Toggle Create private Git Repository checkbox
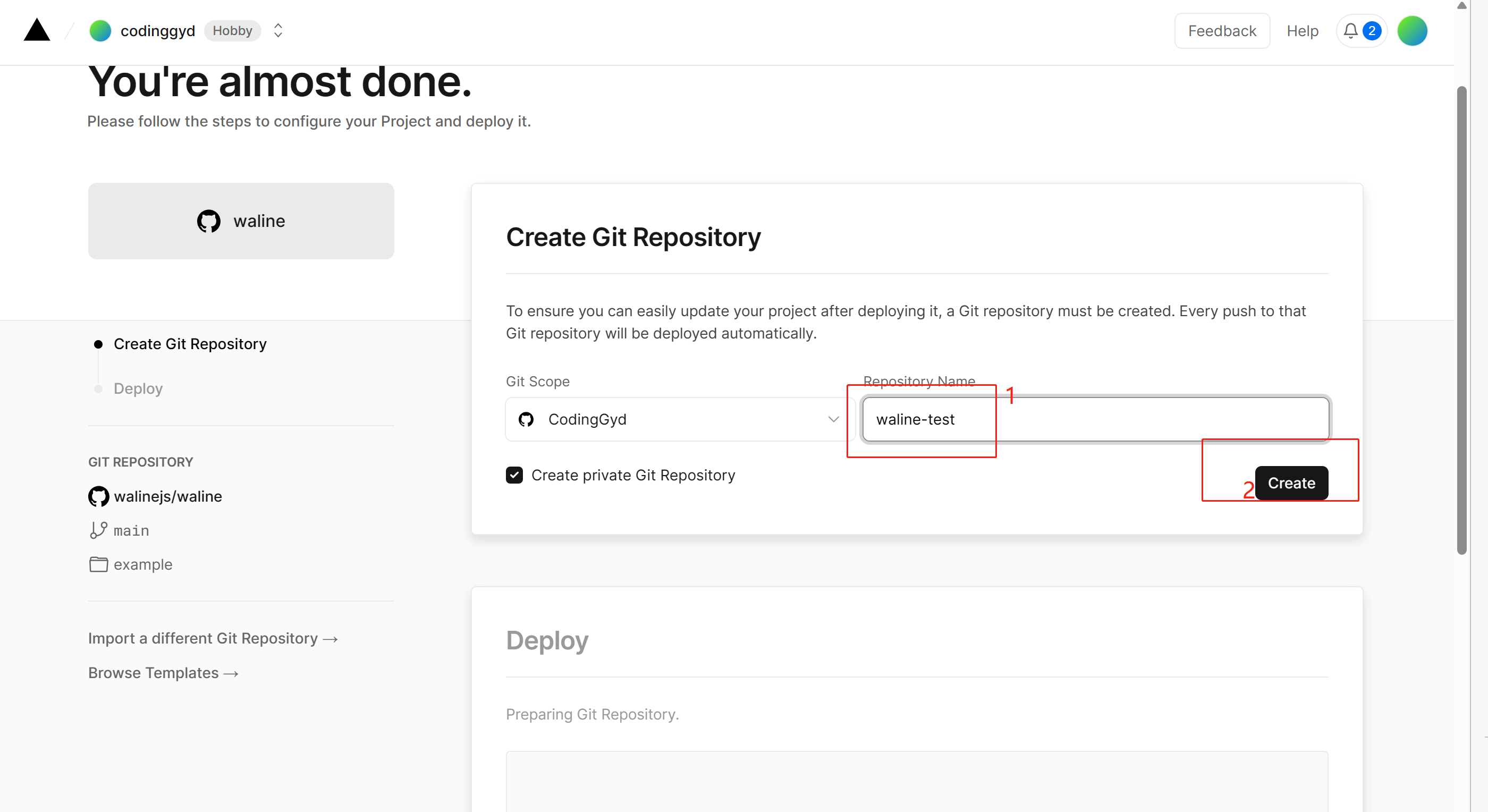Viewport: 1488px width, 812px height. coord(514,474)
